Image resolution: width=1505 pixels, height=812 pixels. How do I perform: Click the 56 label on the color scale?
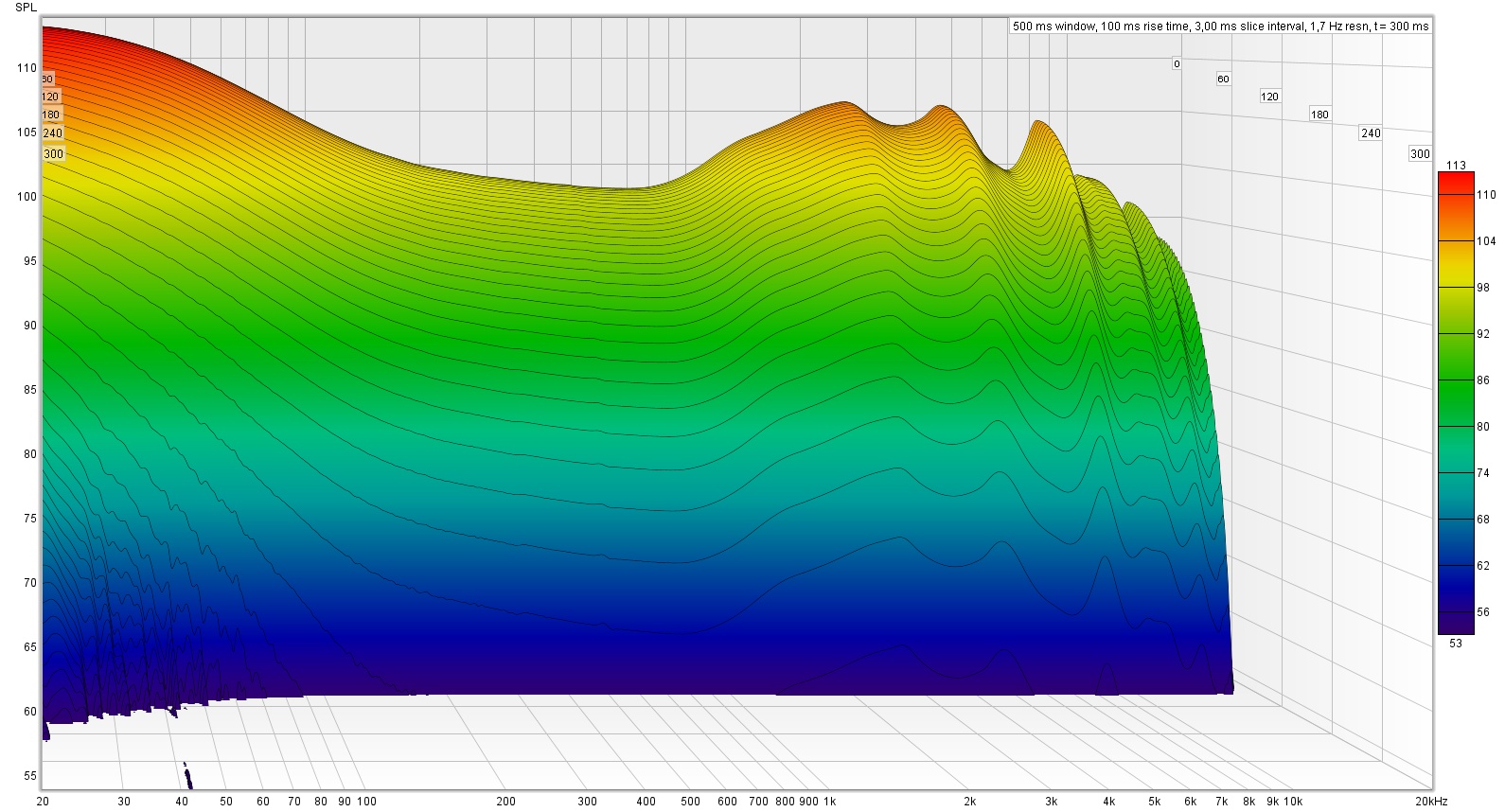point(1483,612)
